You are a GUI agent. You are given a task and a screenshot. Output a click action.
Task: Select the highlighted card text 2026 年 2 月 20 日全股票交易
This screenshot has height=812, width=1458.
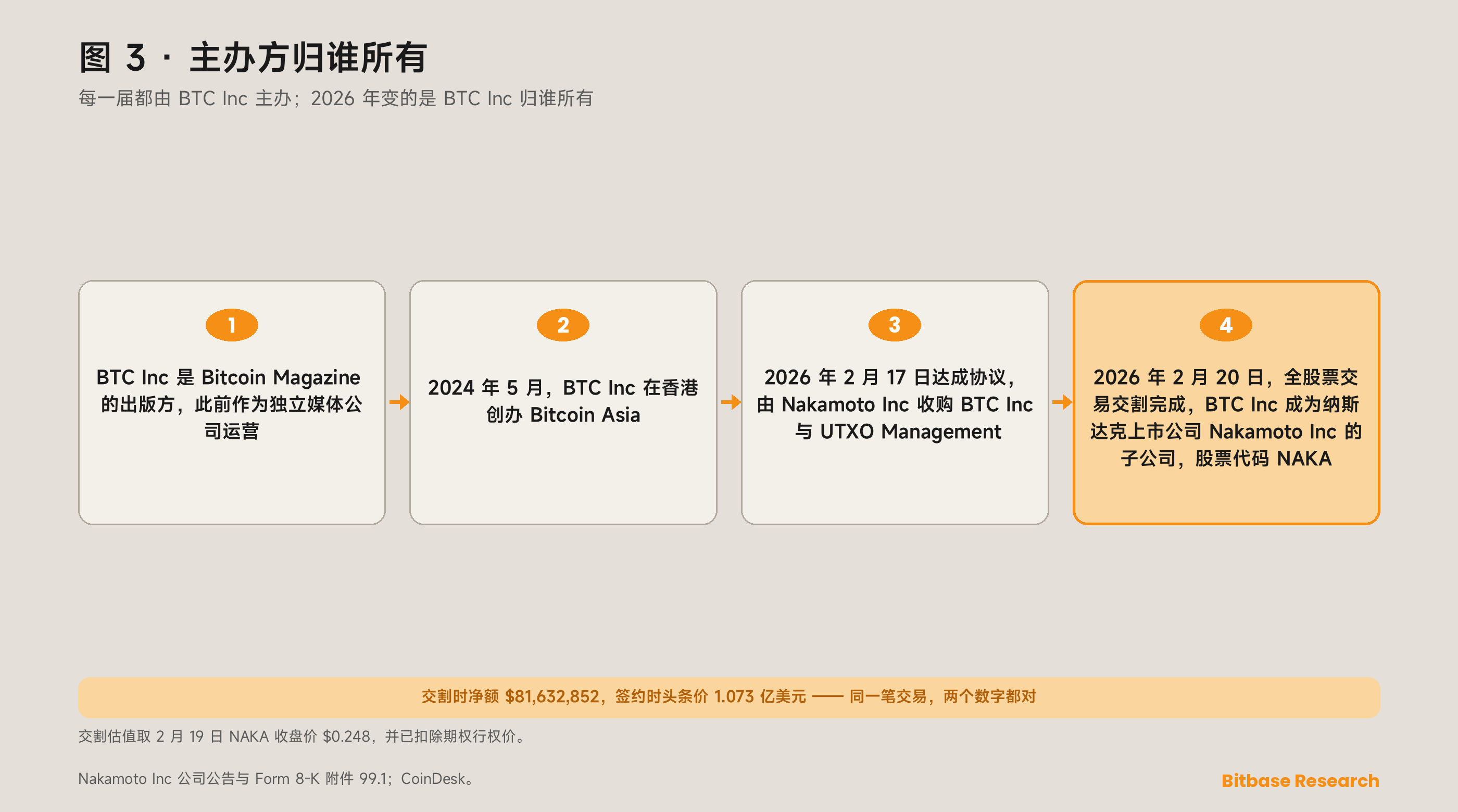click(x=1225, y=417)
